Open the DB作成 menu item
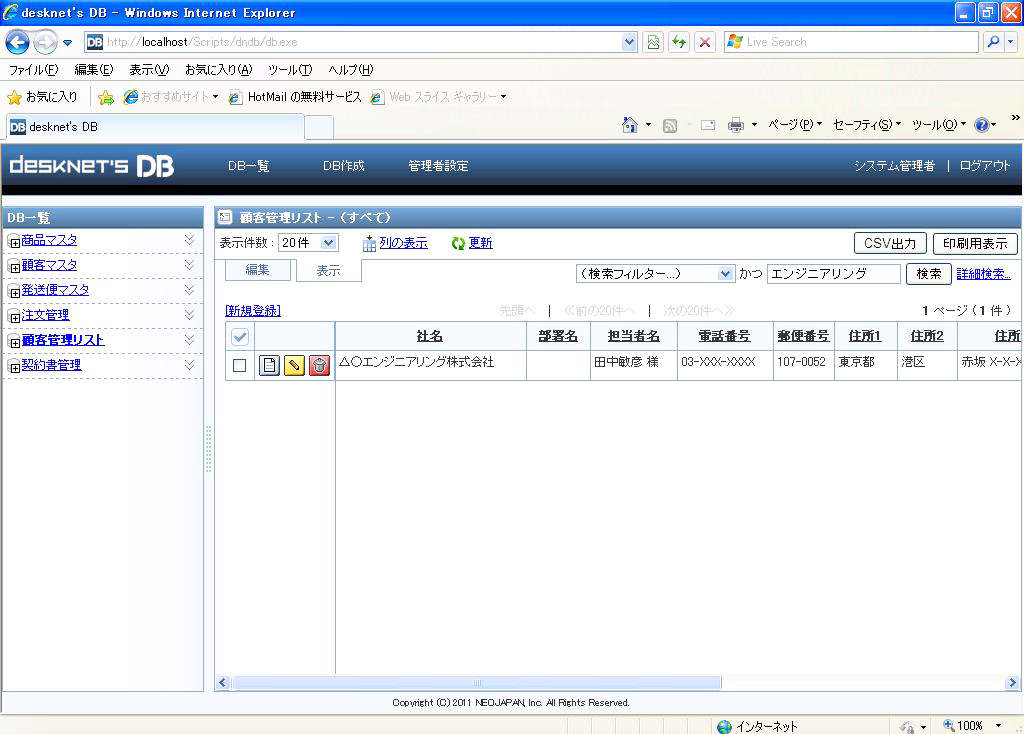The image size is (1024, 734). [x=343, y=166]
